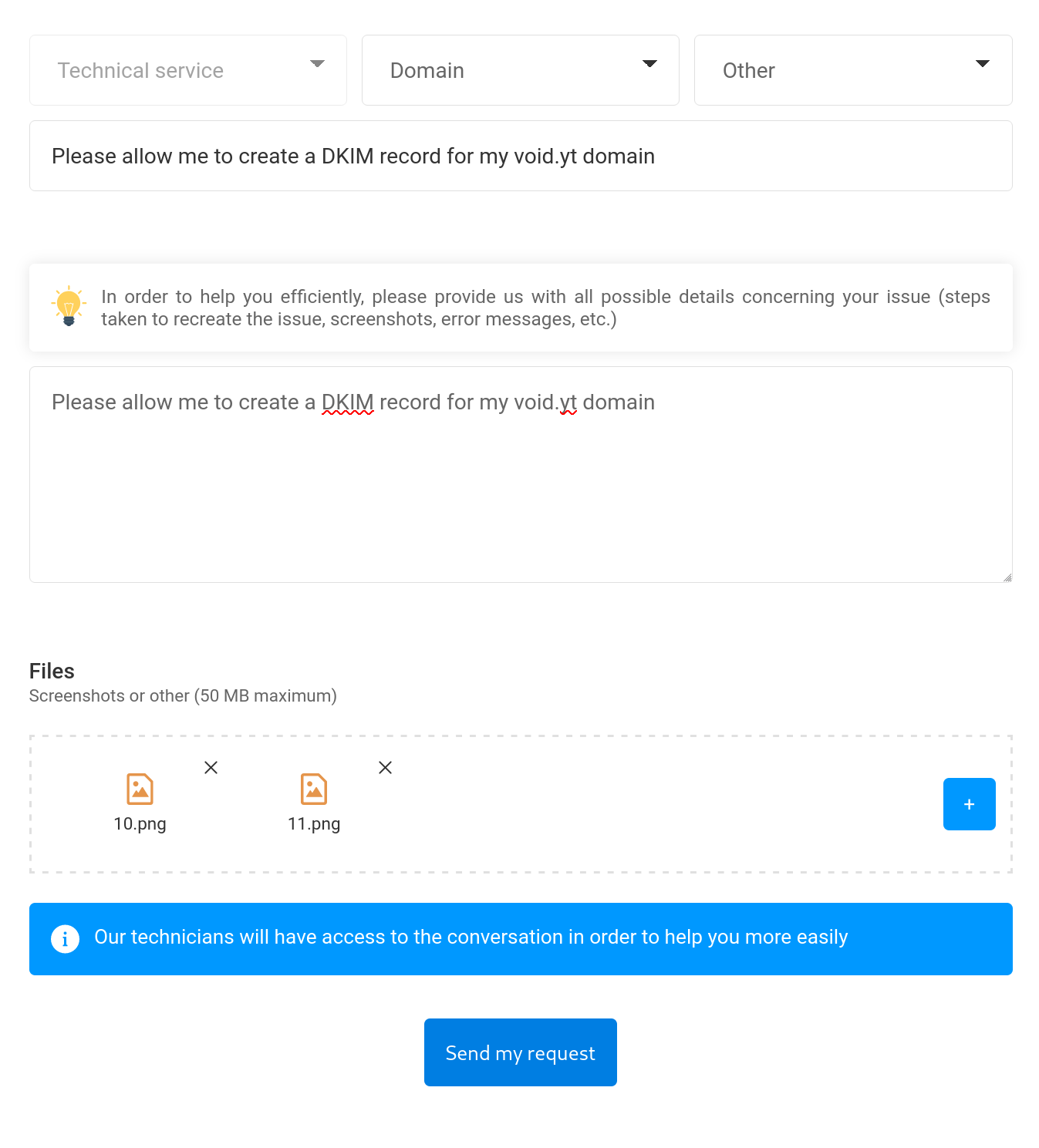Click the 10.png image file icon
The width and height of the screenshot is (1039, 1148).
140,789
